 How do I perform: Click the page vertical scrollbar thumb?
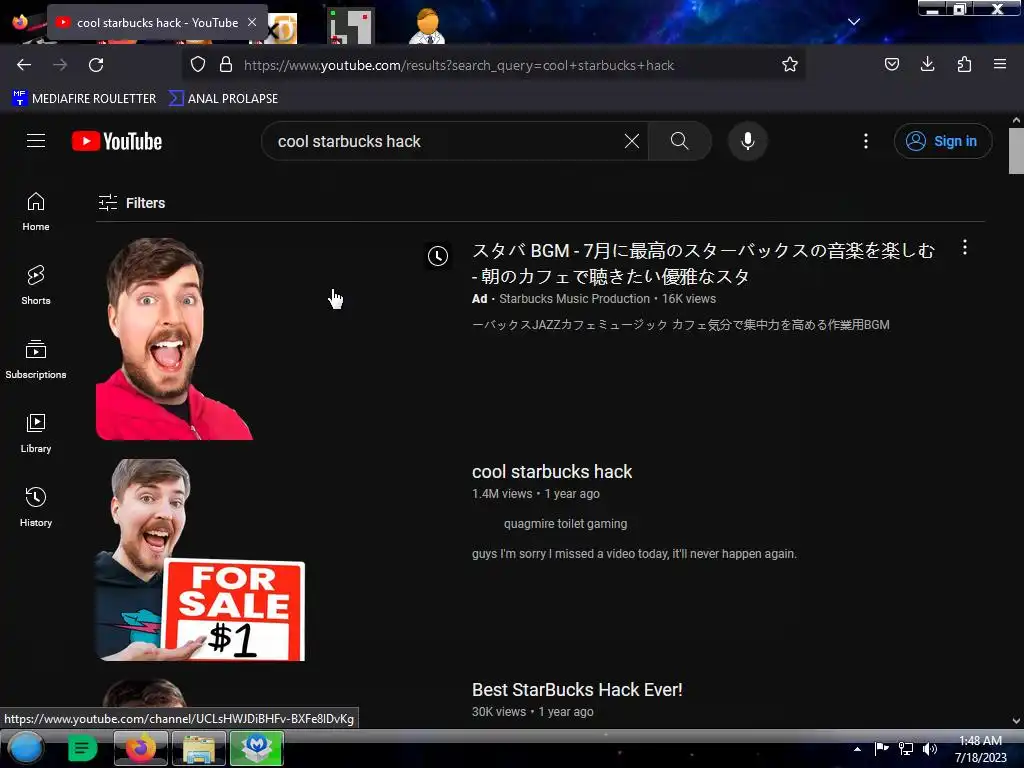pyautogui.click(x=1016, y=151)
